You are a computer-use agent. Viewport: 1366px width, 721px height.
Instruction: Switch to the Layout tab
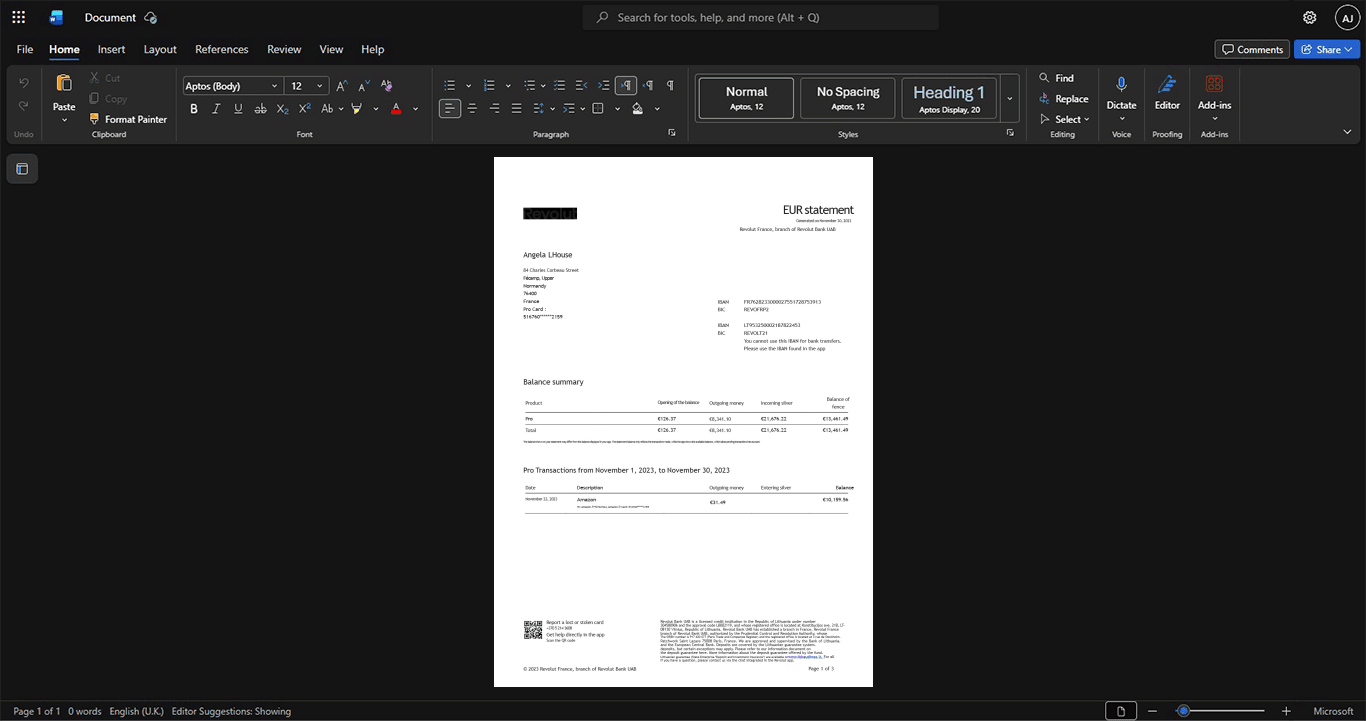pyautogui.click(x=160, y=49)
